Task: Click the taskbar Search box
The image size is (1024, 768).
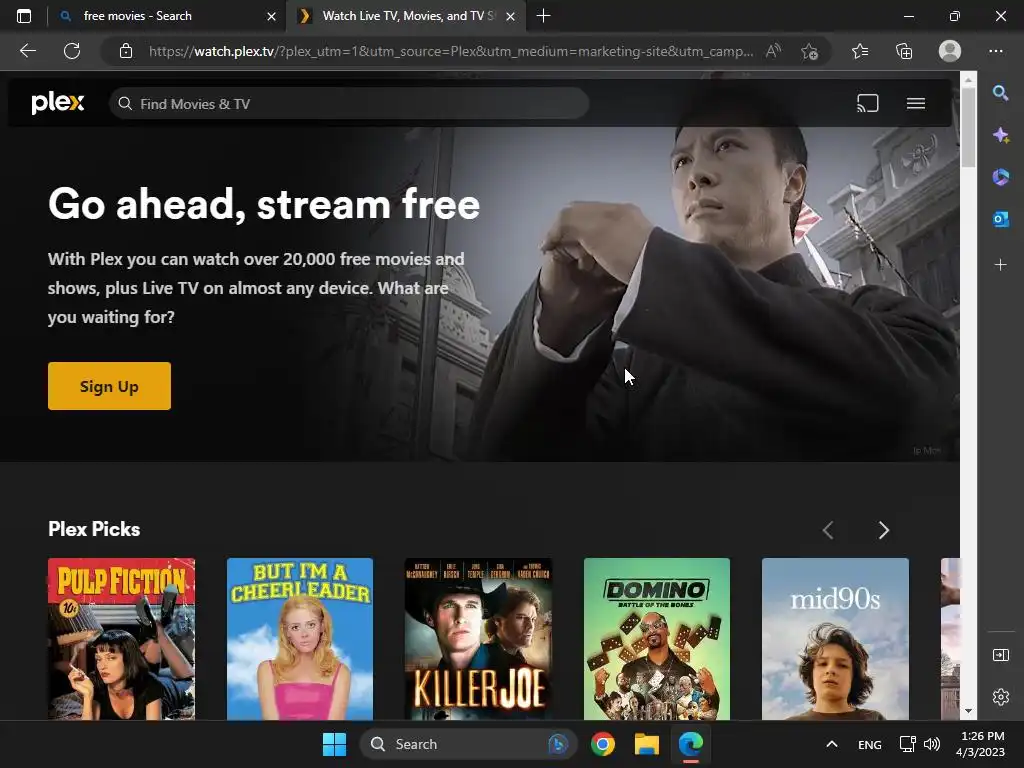Action: 468,744
